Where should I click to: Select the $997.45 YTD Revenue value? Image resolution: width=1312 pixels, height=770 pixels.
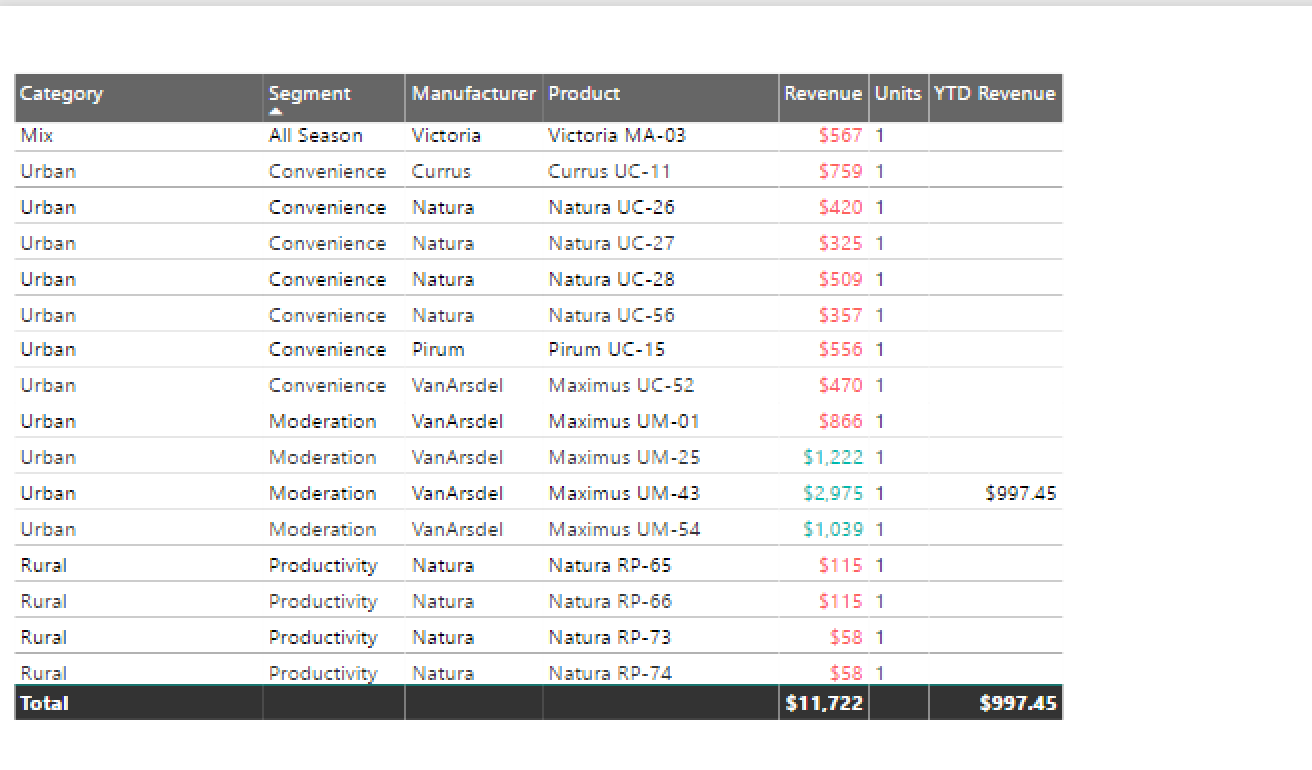tap(1022, 493)
